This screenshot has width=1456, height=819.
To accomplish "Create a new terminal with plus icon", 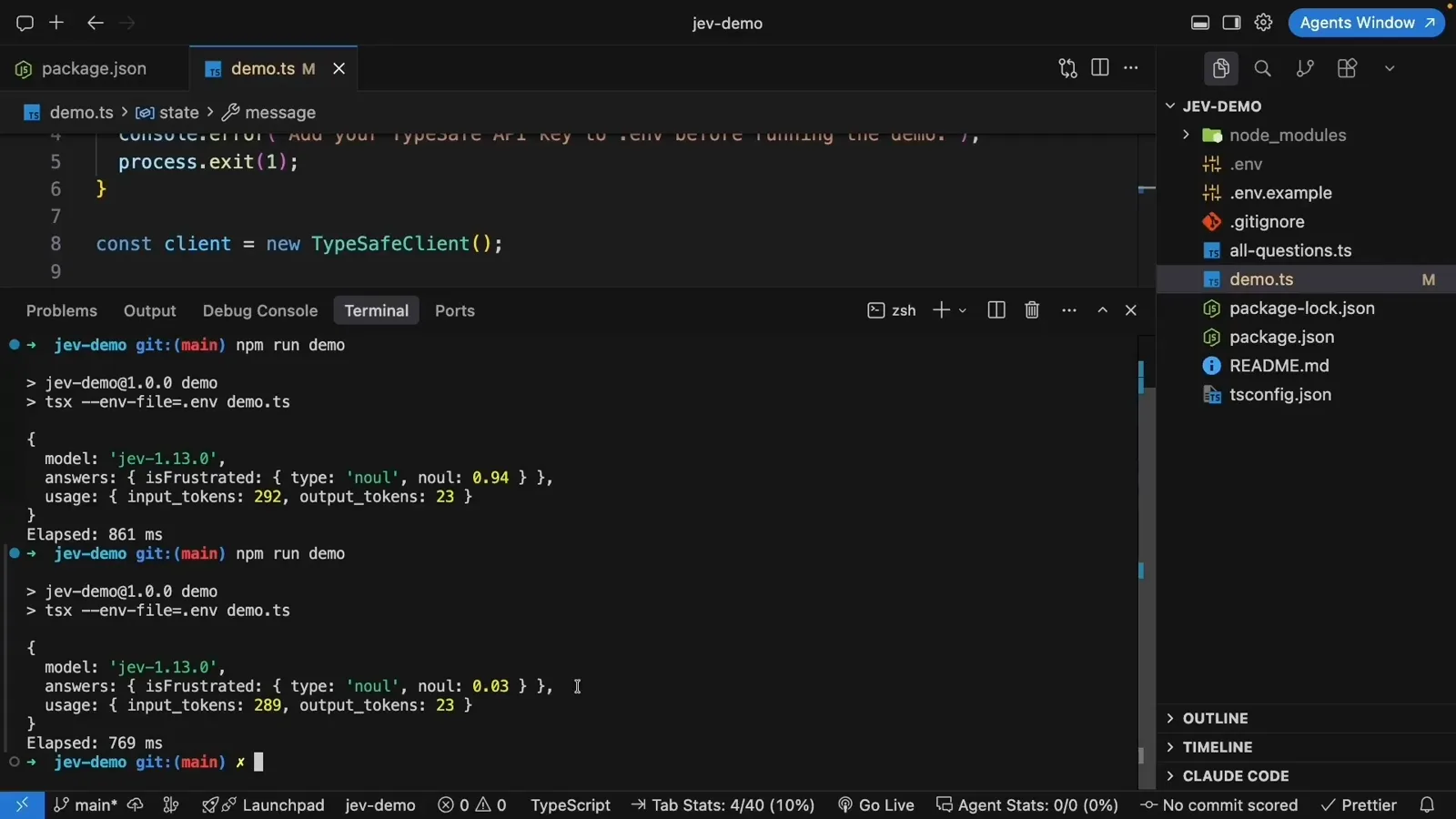I will click(x=941, y=310).
